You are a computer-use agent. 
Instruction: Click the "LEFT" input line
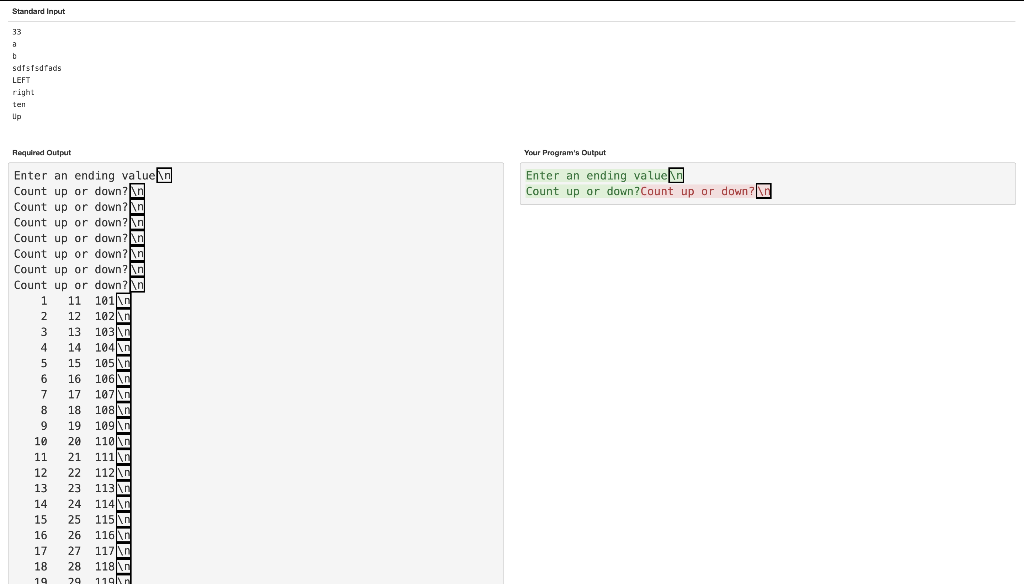click(22, 79)
